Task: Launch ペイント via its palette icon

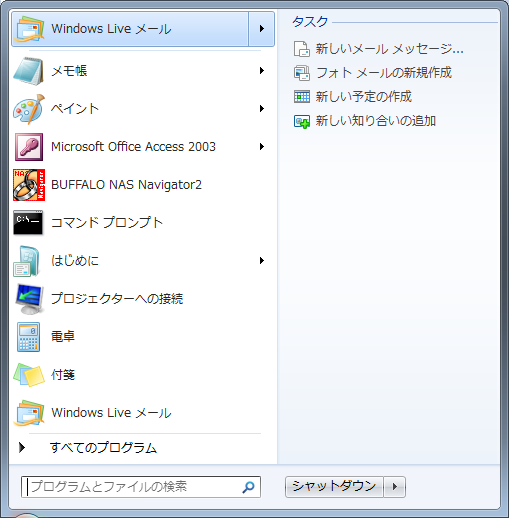Action: click(x=28, y=109)
